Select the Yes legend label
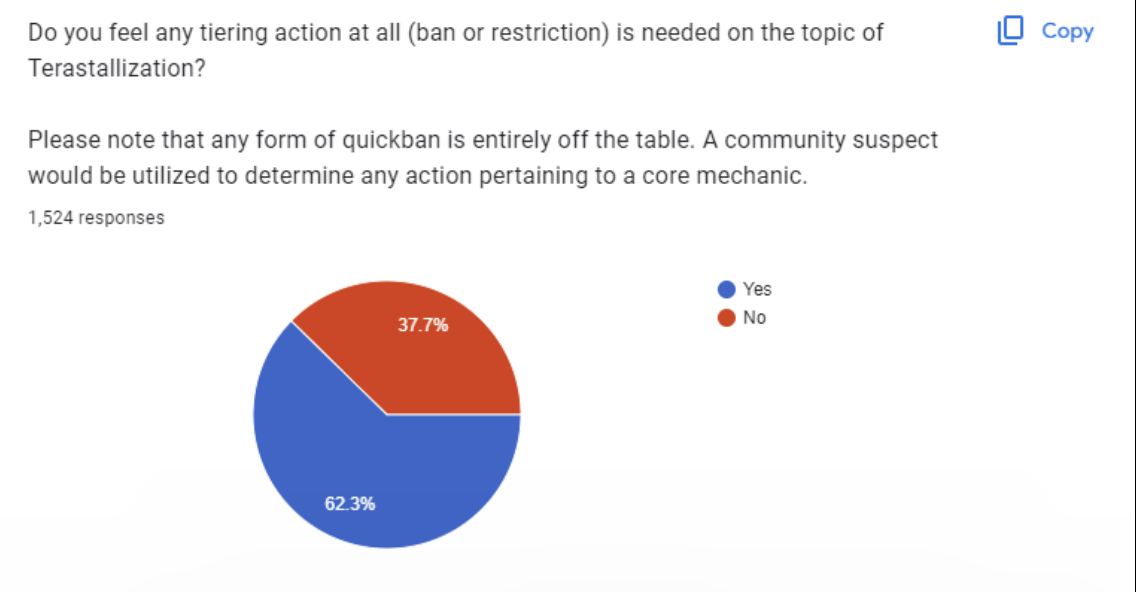The width and height of the screenshot is (1136, 592). coord(757,289)
